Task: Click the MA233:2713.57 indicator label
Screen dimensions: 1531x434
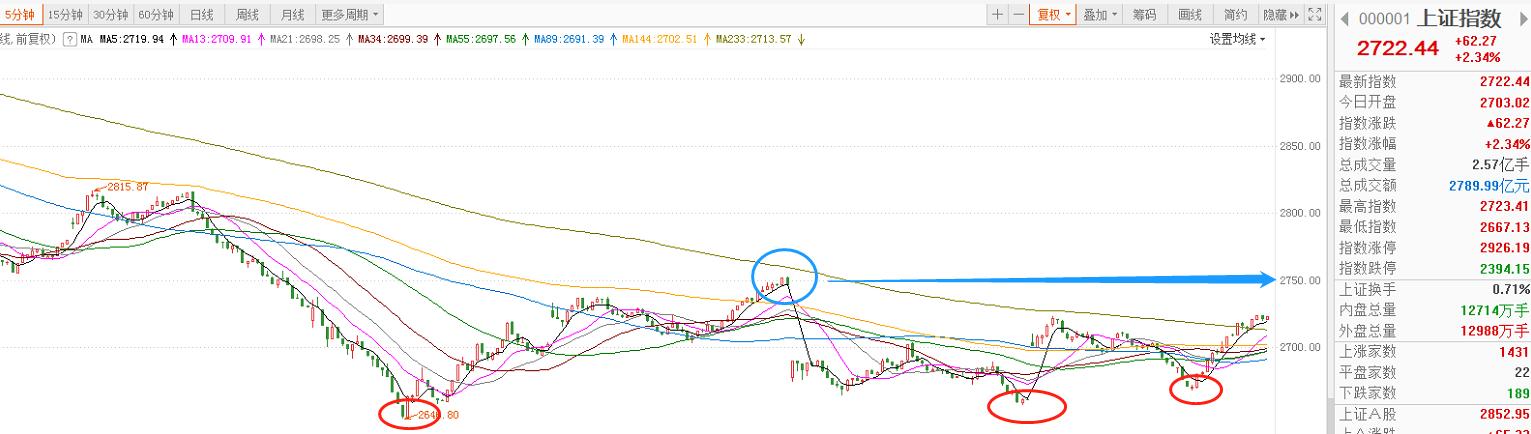Action: pyautogui.click(x=753, y=39)
